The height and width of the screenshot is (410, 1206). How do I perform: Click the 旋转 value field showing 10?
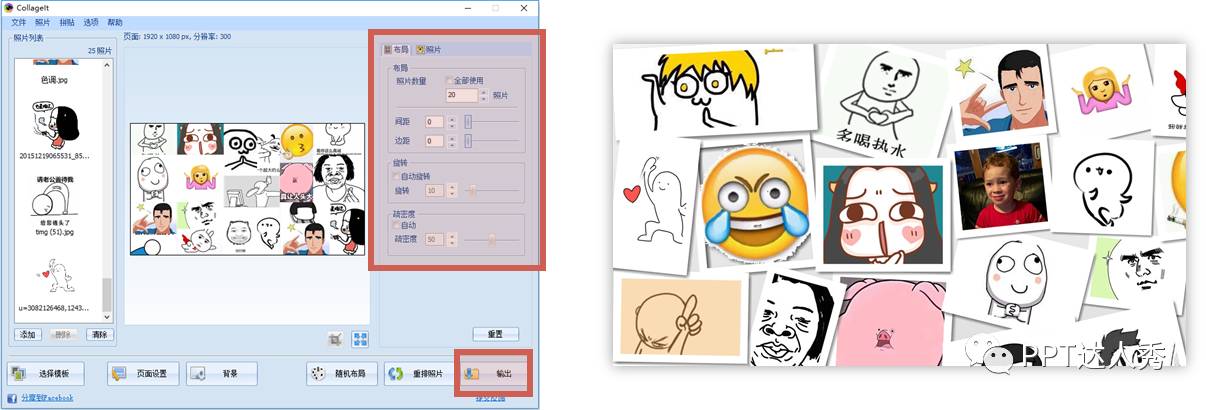[x=434, y=190]
